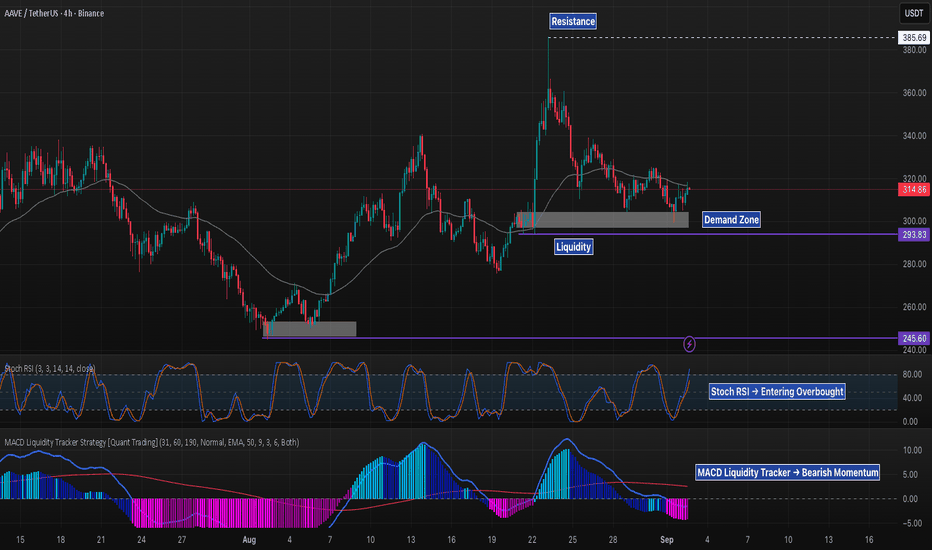Click the lightning bolt event icon
The width and height of the screenshot is (932, 550).
689,344
